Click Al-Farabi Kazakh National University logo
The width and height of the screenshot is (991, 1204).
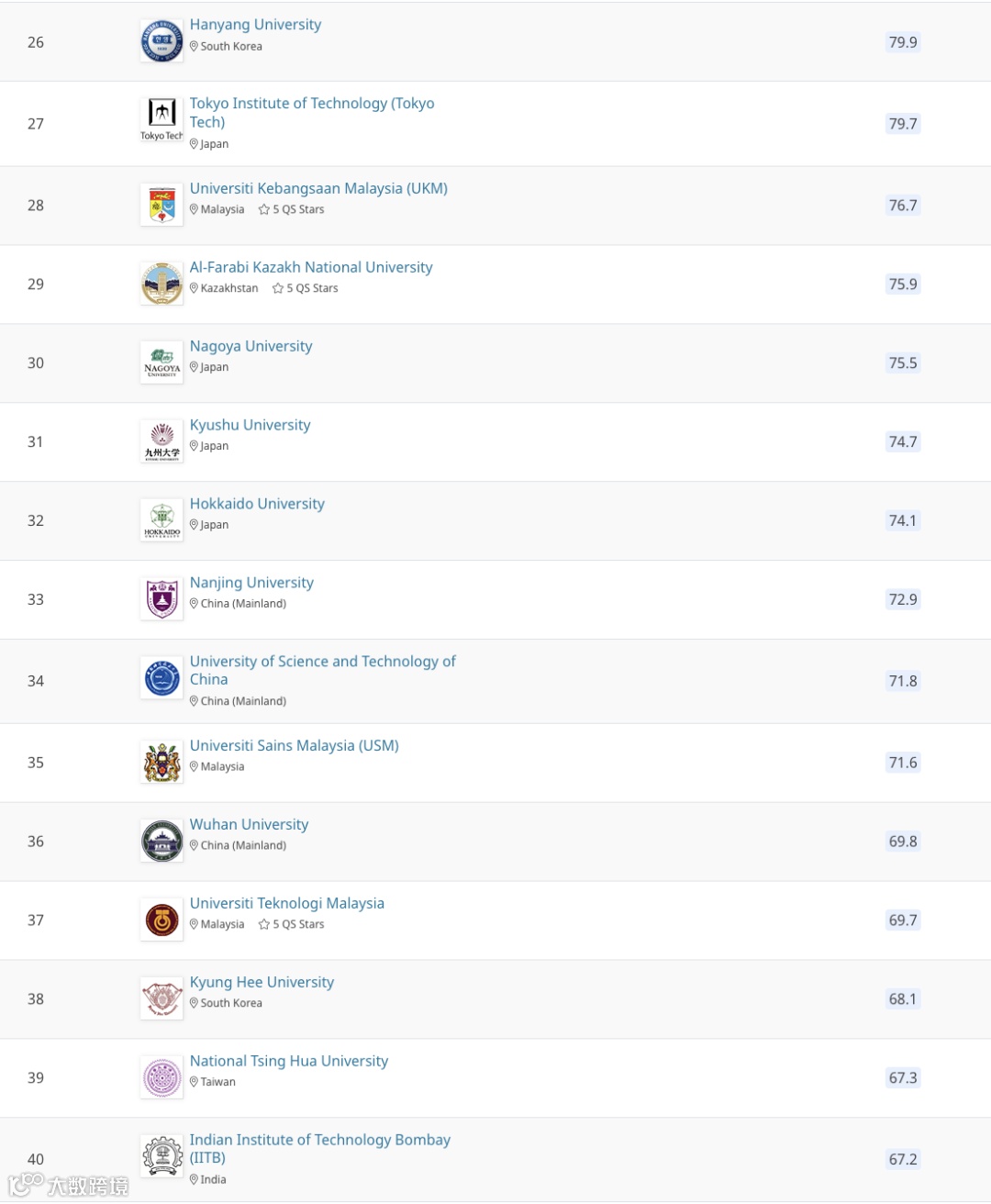click(x=161, y=284)
